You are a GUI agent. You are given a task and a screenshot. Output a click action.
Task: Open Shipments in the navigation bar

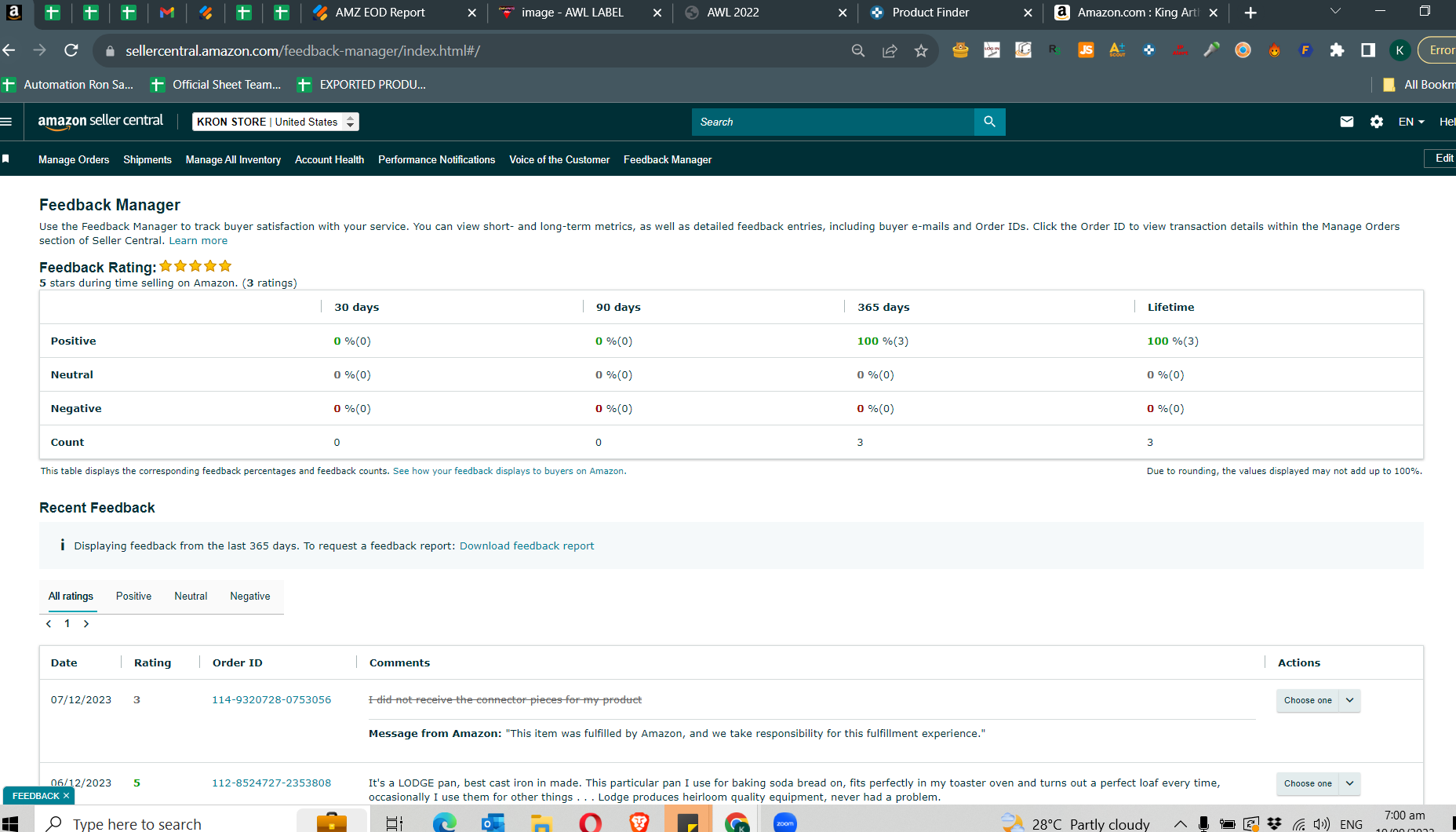point(147,159)
